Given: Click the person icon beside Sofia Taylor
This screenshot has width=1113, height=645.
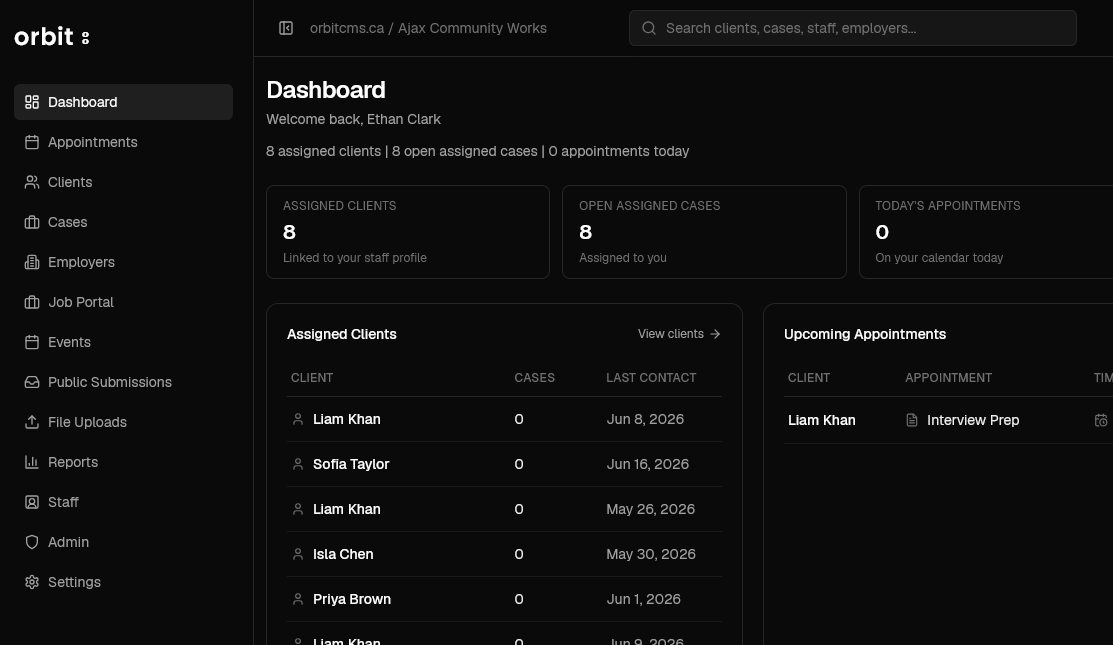Looking at the screenshot, I should [x=298, y=464].
